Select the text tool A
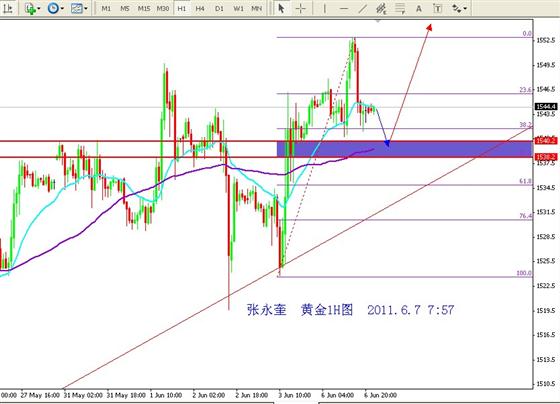560x404 pixels. point(419,8)
